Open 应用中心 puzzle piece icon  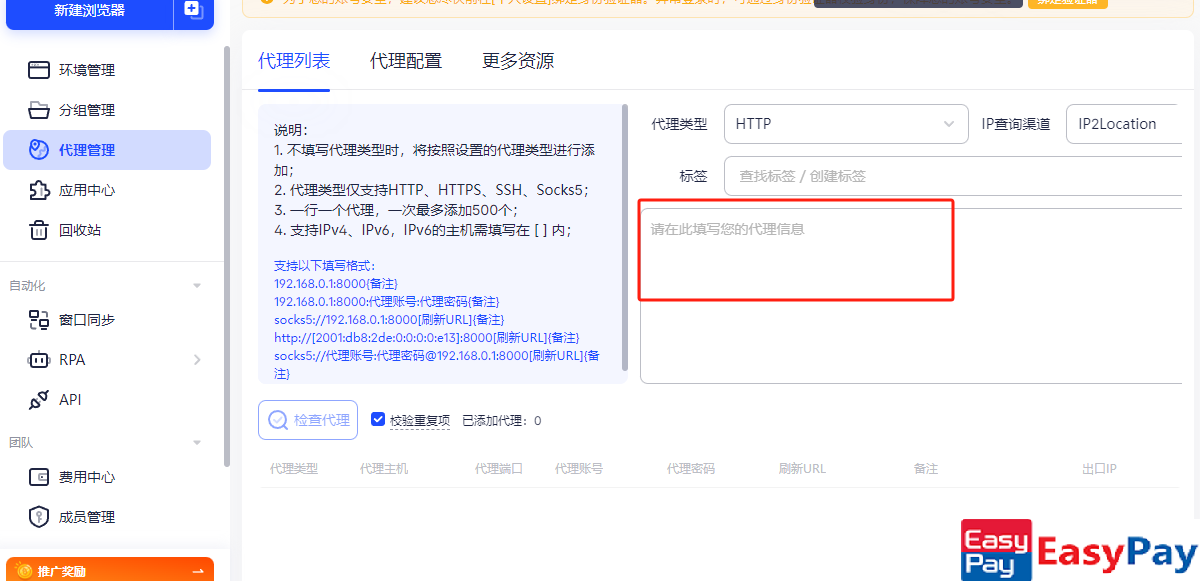tap(39, 190)
